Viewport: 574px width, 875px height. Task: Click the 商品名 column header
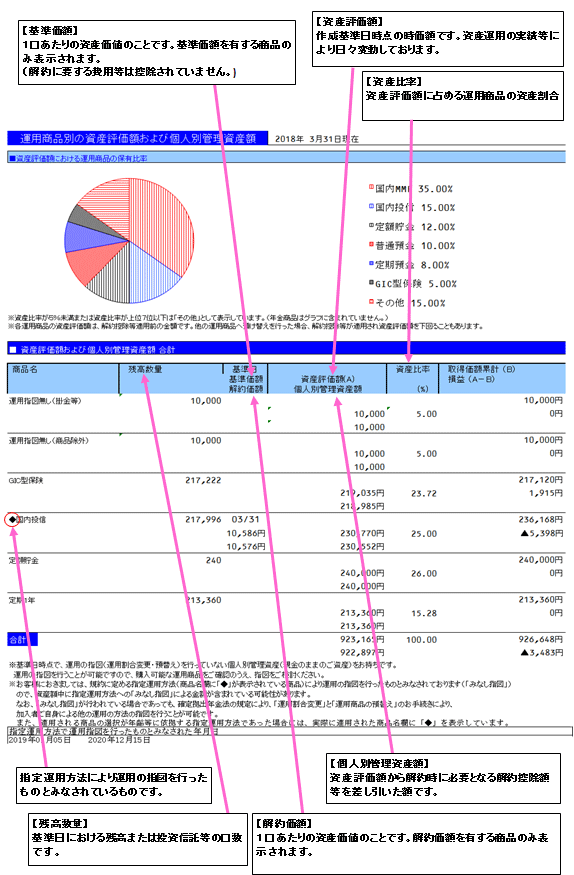click(25, 369)
